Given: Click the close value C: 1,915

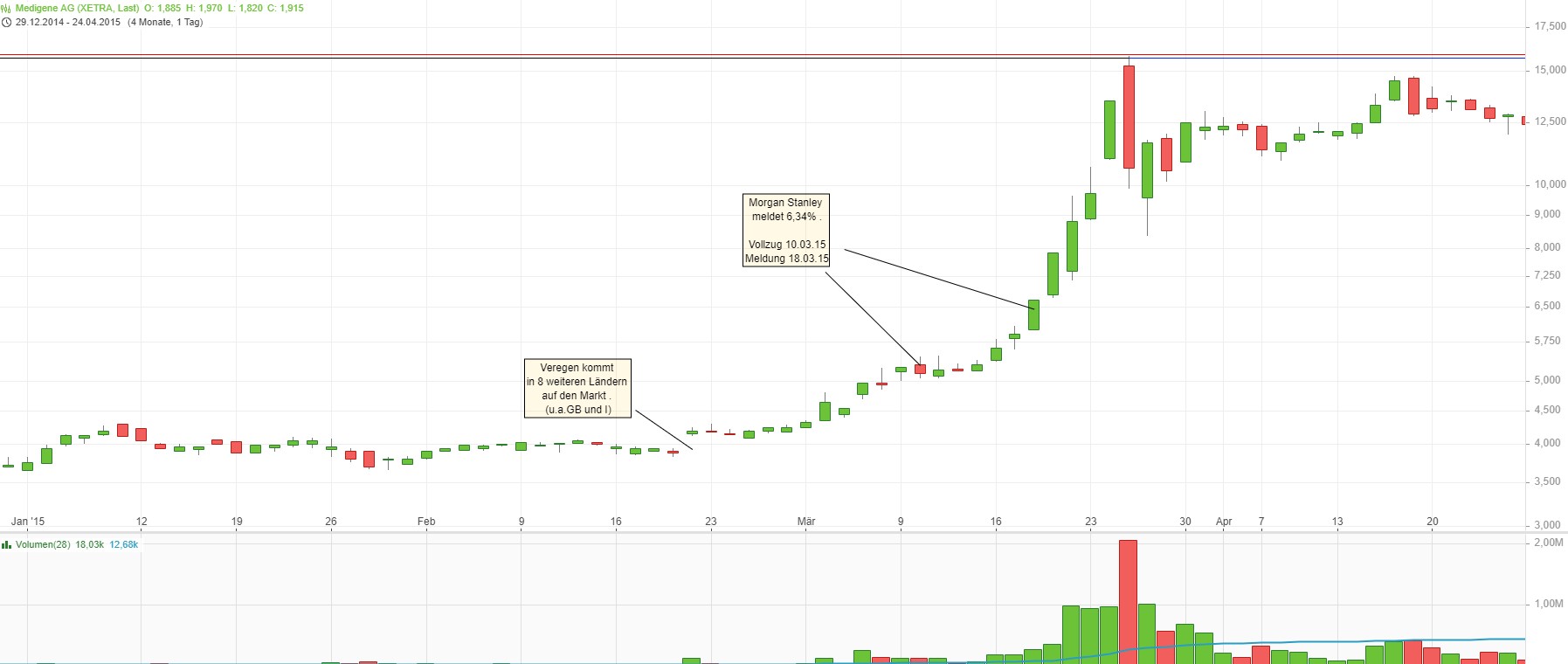Looking at the screenshot, I should pyautogui.click(x=286, y=8).
